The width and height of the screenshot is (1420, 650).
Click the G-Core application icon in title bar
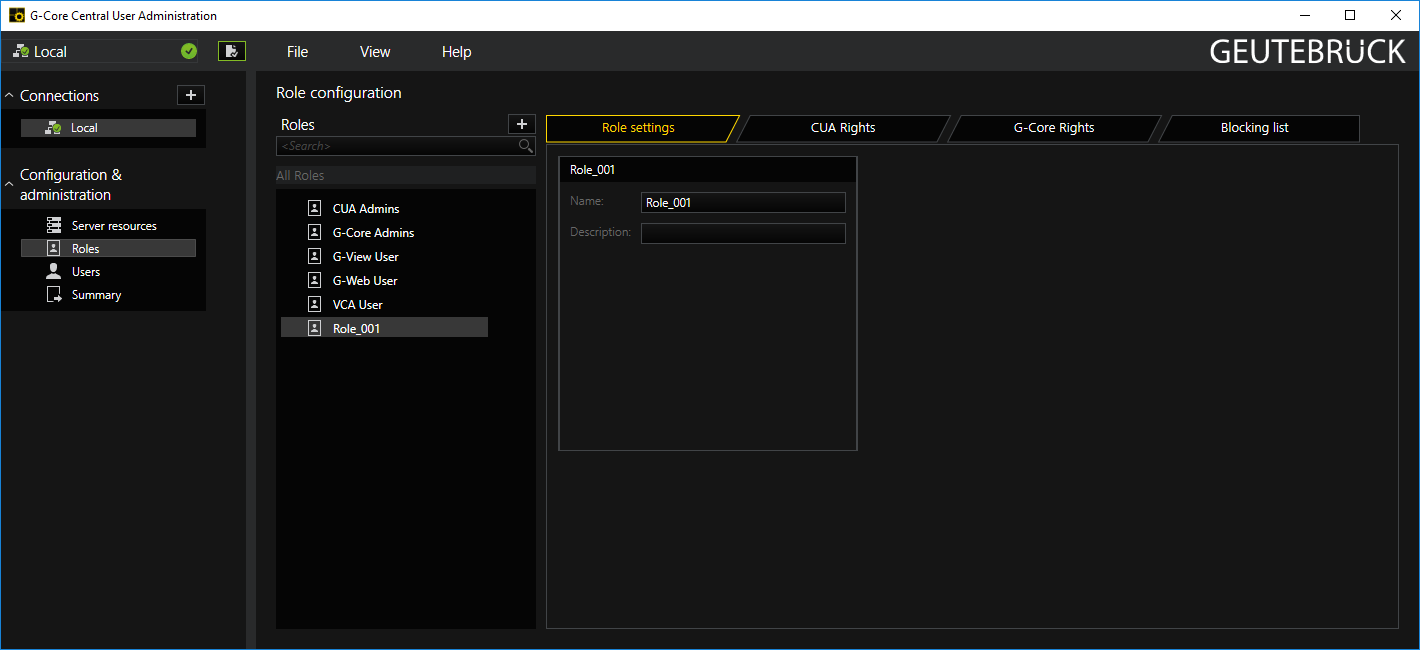(x=16, y=15)
